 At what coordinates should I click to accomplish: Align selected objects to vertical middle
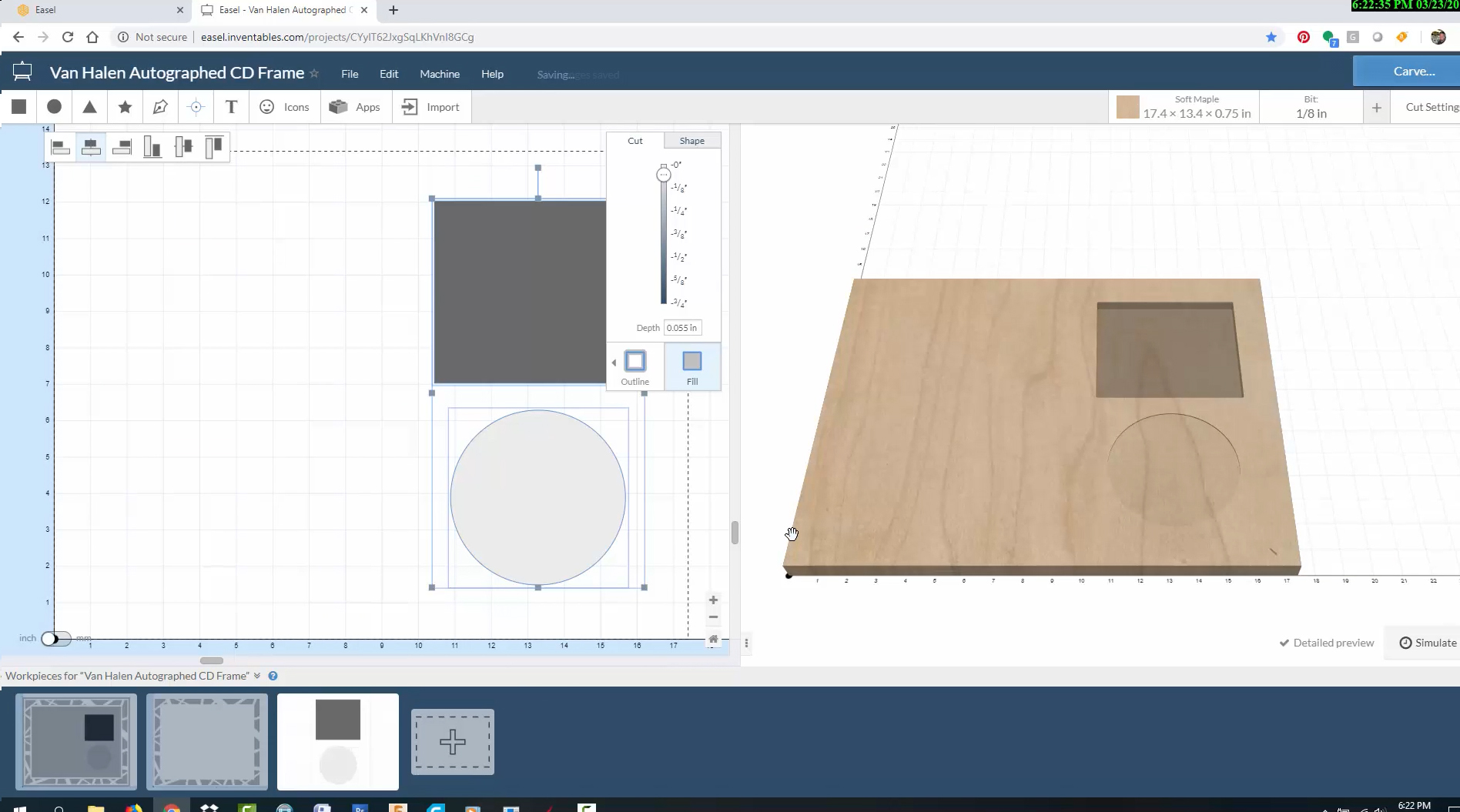183,146
